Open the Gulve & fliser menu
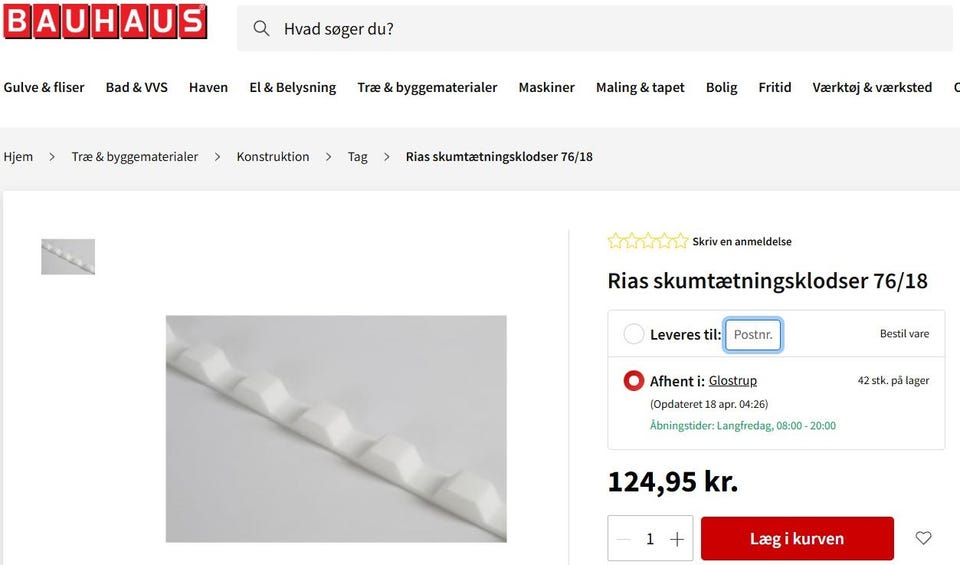 coord(44,88)
